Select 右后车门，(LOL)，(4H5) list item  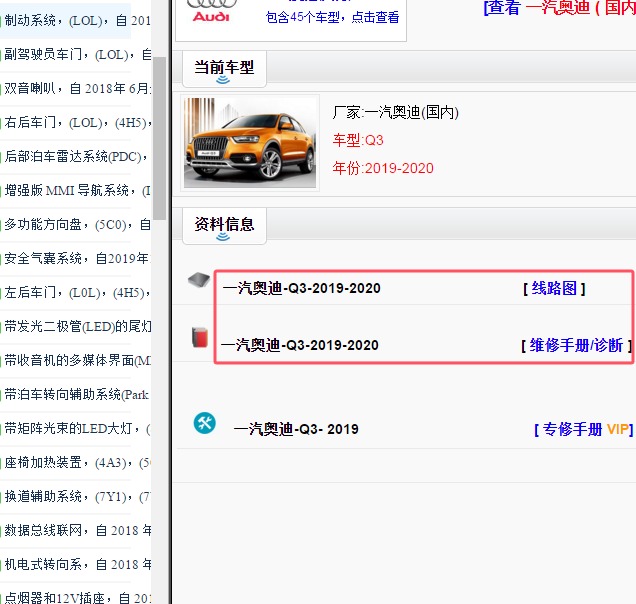click(x=76, y=123)
